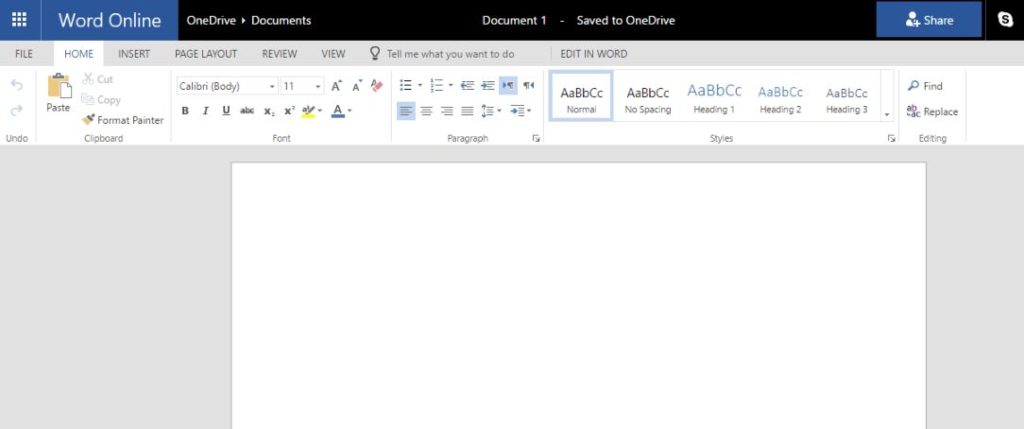Click the Increase Indent icon
Screen dimensions: 1024x429
(488, 86)
